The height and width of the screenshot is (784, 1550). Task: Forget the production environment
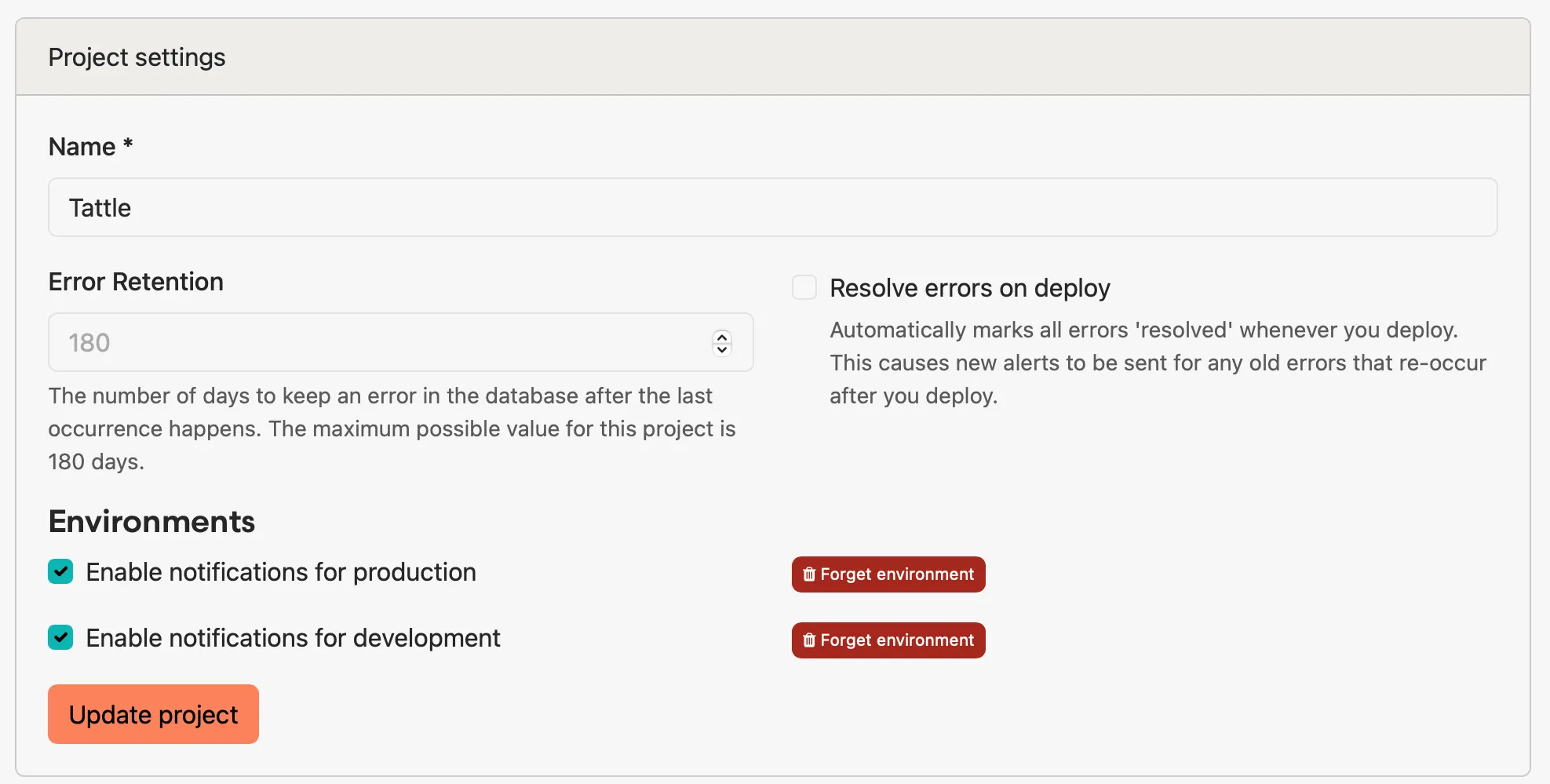pyautogui.click(x=888, y=574)
